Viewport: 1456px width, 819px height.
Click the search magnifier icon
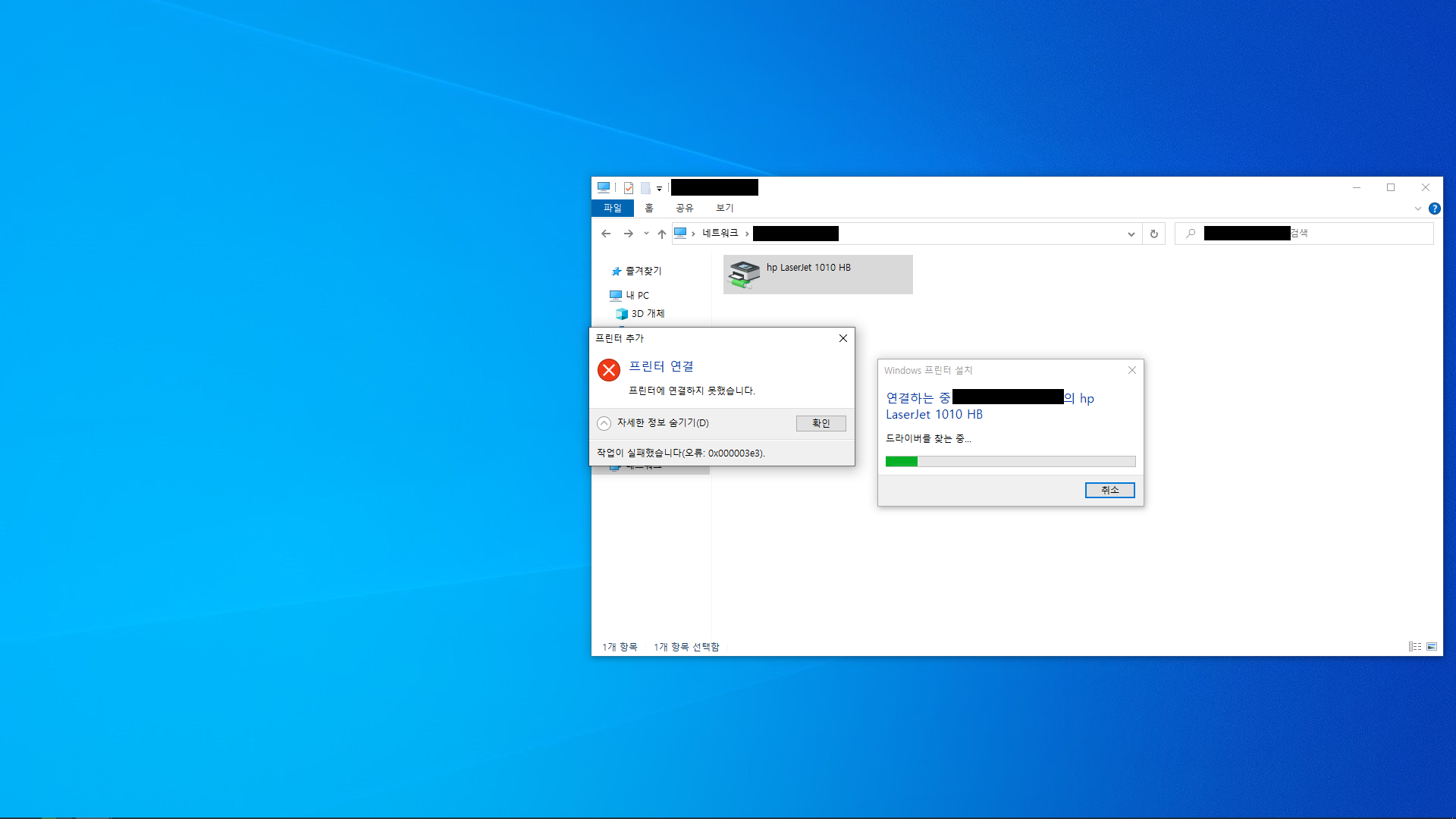tap(1190, 234)
